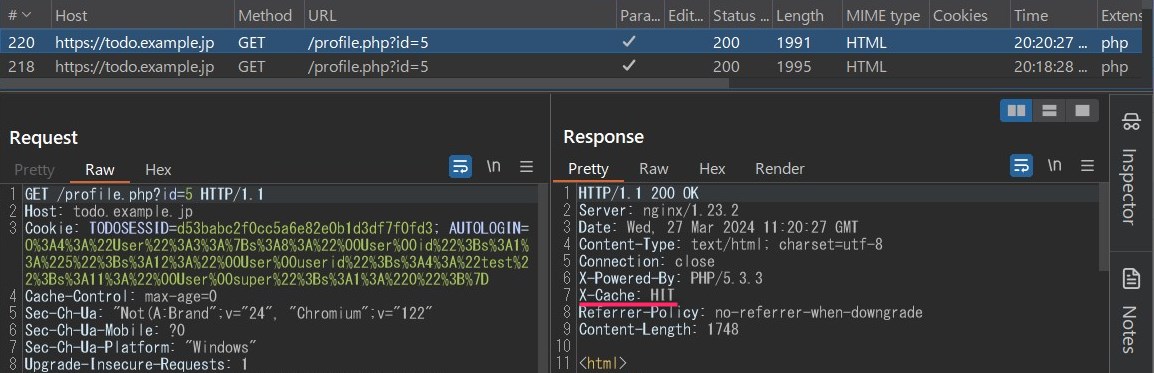
Task: Switch Request view to Raw tab
Action: (99, 170)
